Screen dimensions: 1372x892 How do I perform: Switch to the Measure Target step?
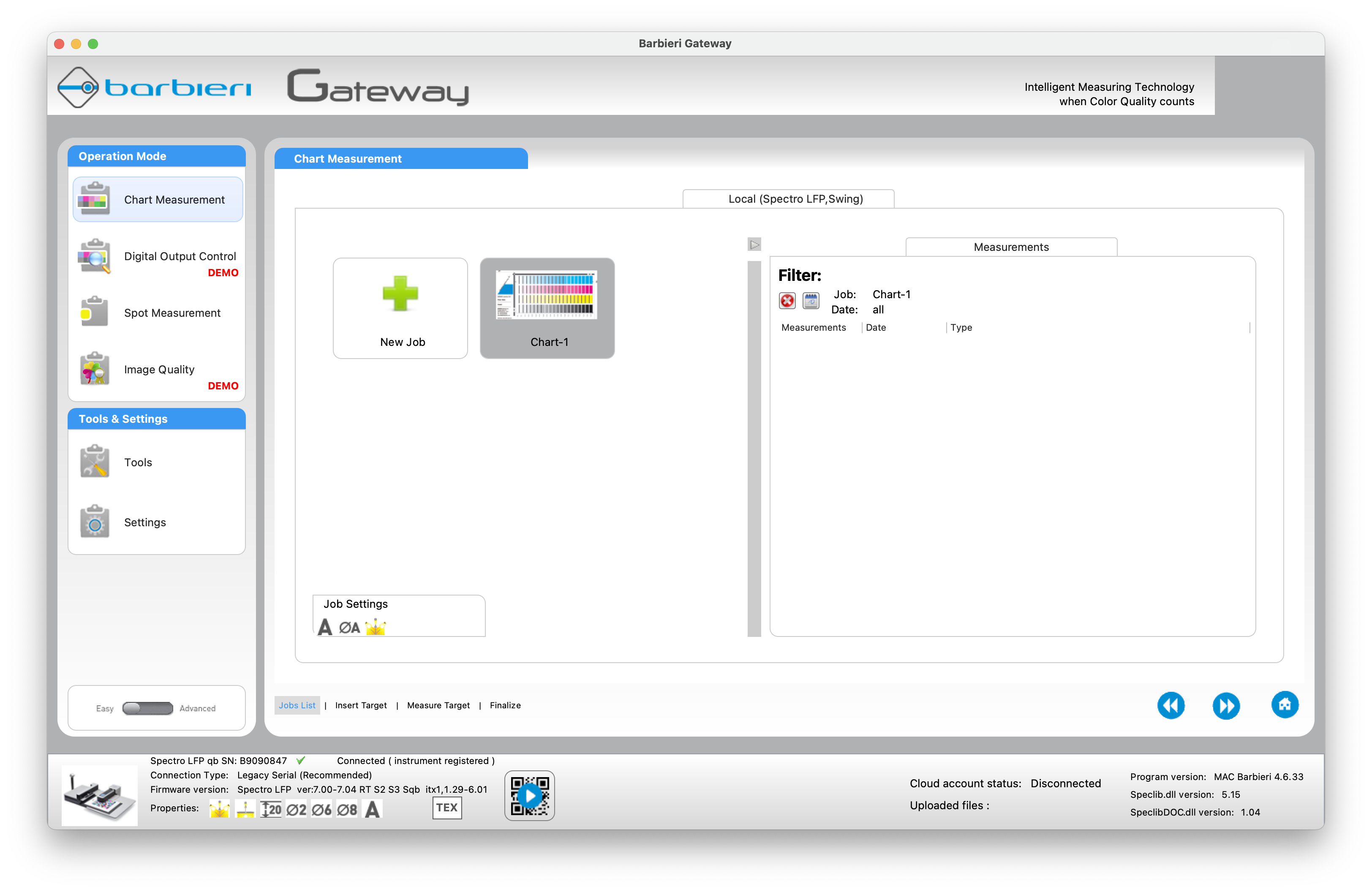438,705
